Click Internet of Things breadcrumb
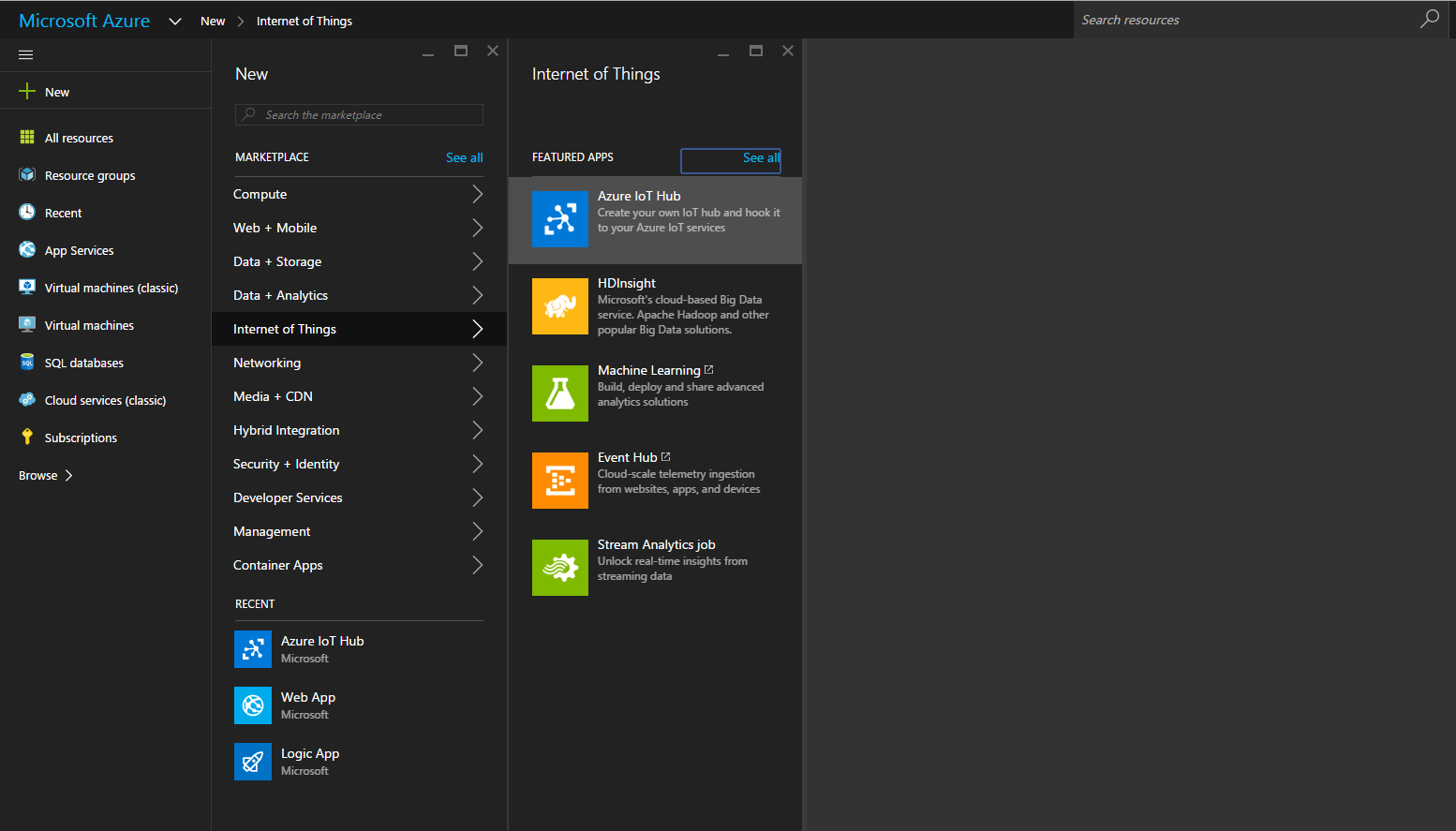This screenshot has width=1456, height=831. tap(305, 21)
